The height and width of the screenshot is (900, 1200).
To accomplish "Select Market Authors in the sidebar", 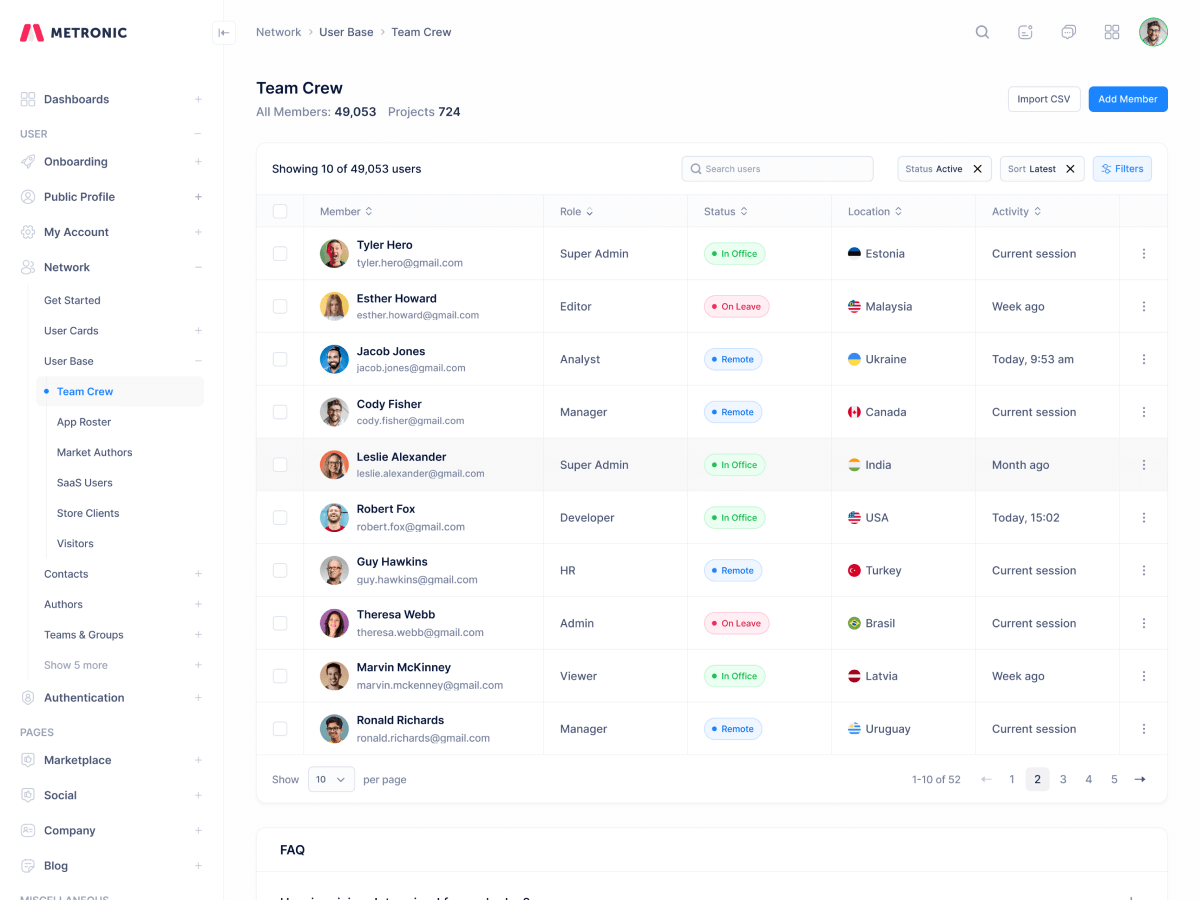I will [94, 452].
